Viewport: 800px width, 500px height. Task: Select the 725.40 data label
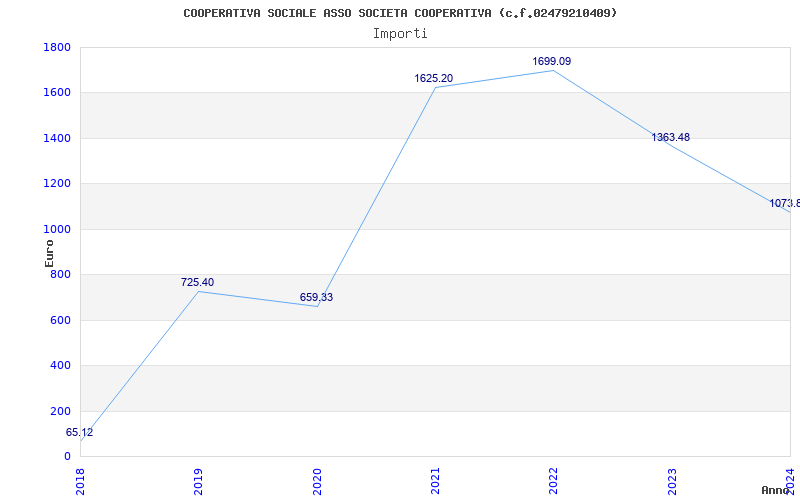pyautogui.click(x=197, y=282)
